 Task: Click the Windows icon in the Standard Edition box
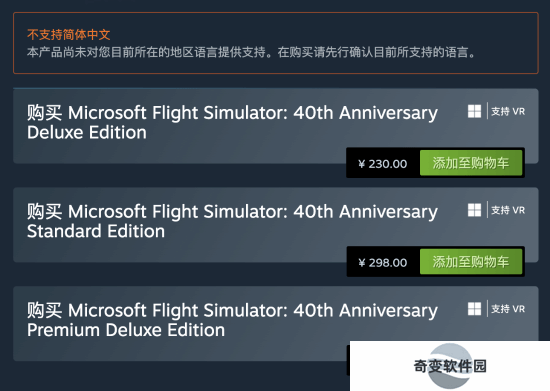[474, 210]
